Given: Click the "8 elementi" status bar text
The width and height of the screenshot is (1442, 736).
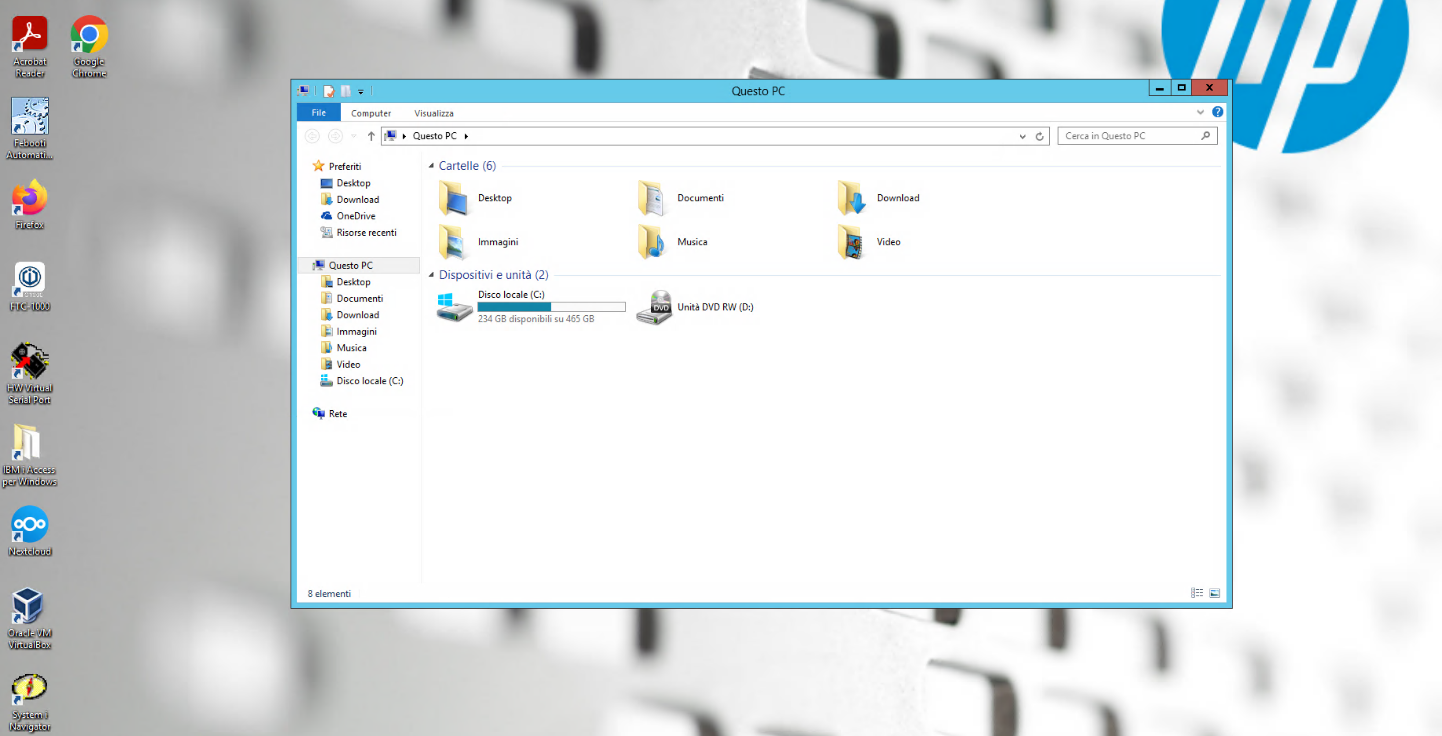Looking at the screenshot, I should click(x=329, y=594).
